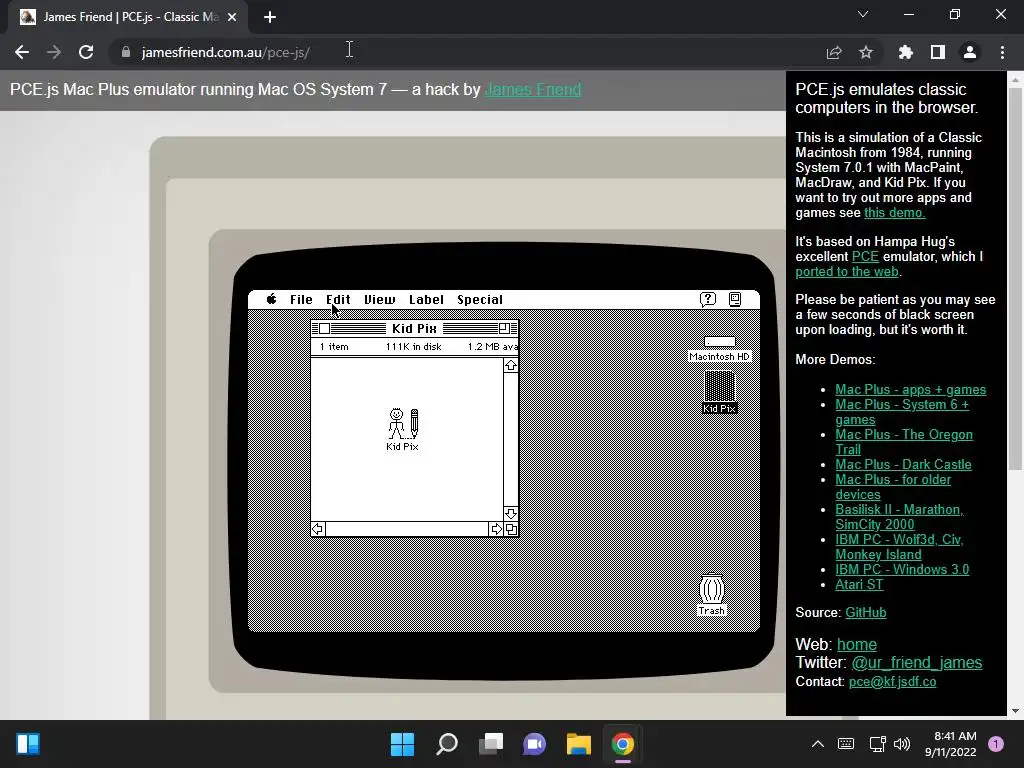Click the Kid Pix window title bar
This screenshot has height=768, width=1024.
(415, 328)
